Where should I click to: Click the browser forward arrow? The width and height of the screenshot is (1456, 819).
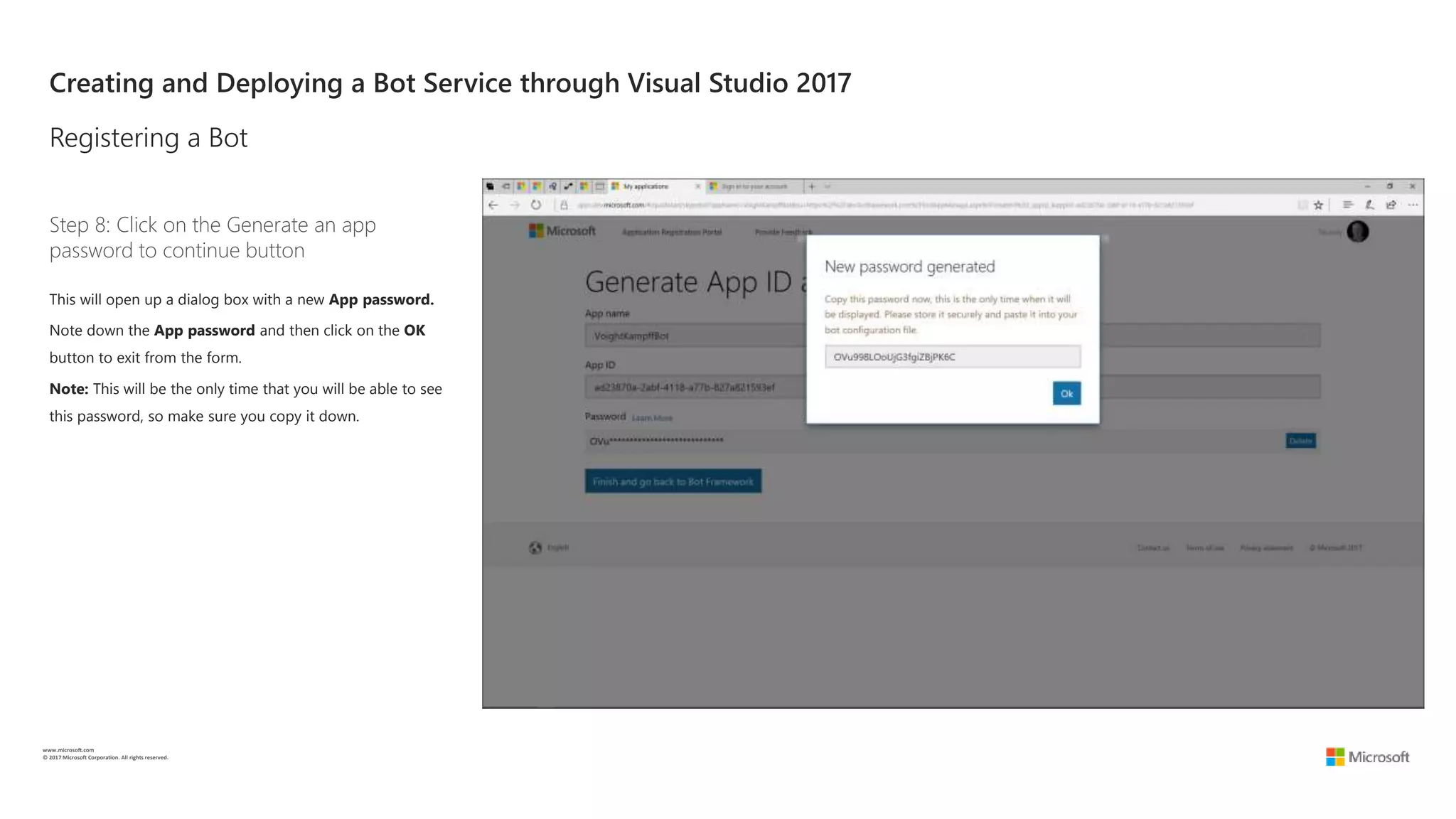click(515, 205)
